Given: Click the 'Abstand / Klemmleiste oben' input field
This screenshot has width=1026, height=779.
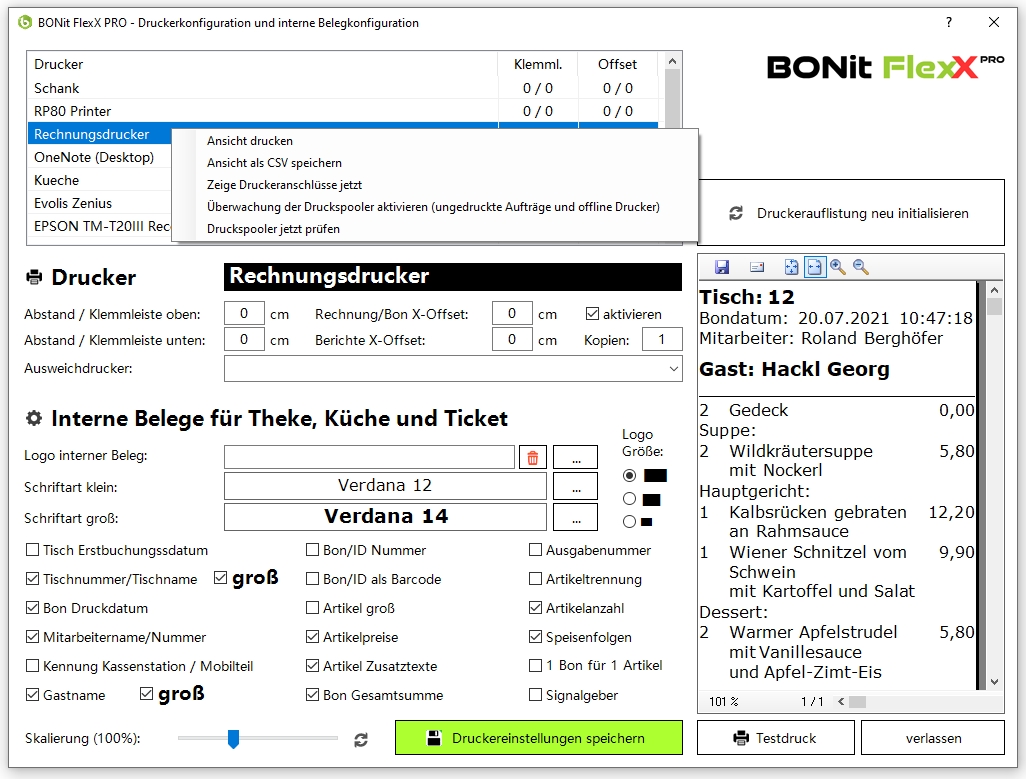Looking at the screenshot, I should click(244, 314).
